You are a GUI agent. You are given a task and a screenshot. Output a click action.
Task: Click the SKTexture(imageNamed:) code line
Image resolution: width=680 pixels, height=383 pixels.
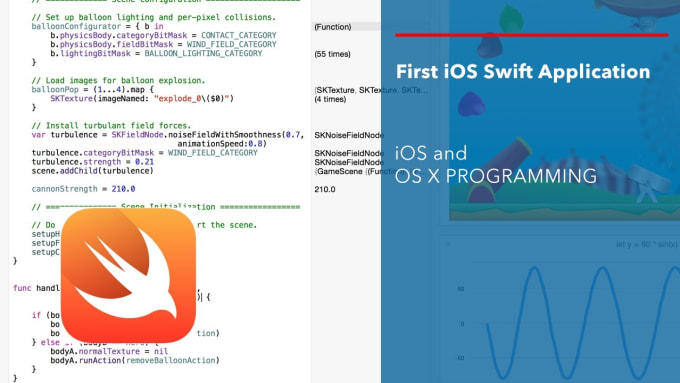click(x=142, y=98)
